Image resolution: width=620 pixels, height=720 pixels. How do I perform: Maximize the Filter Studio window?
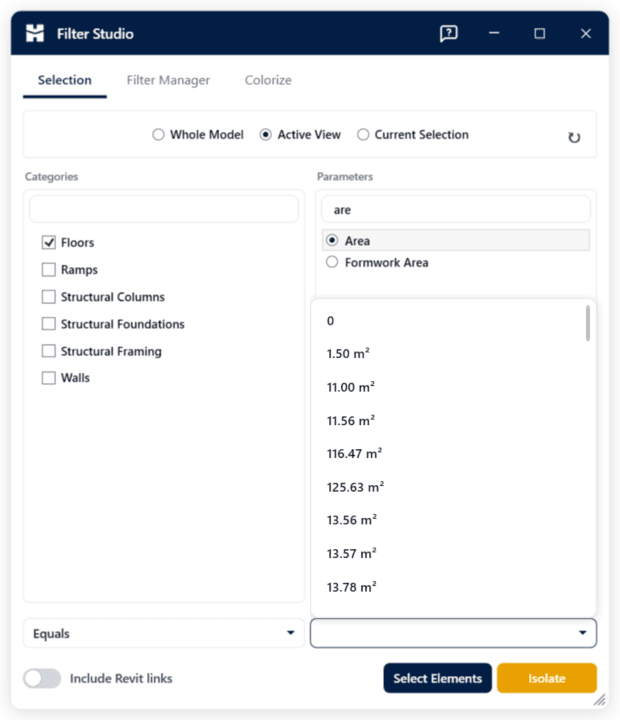pos(540,34)
